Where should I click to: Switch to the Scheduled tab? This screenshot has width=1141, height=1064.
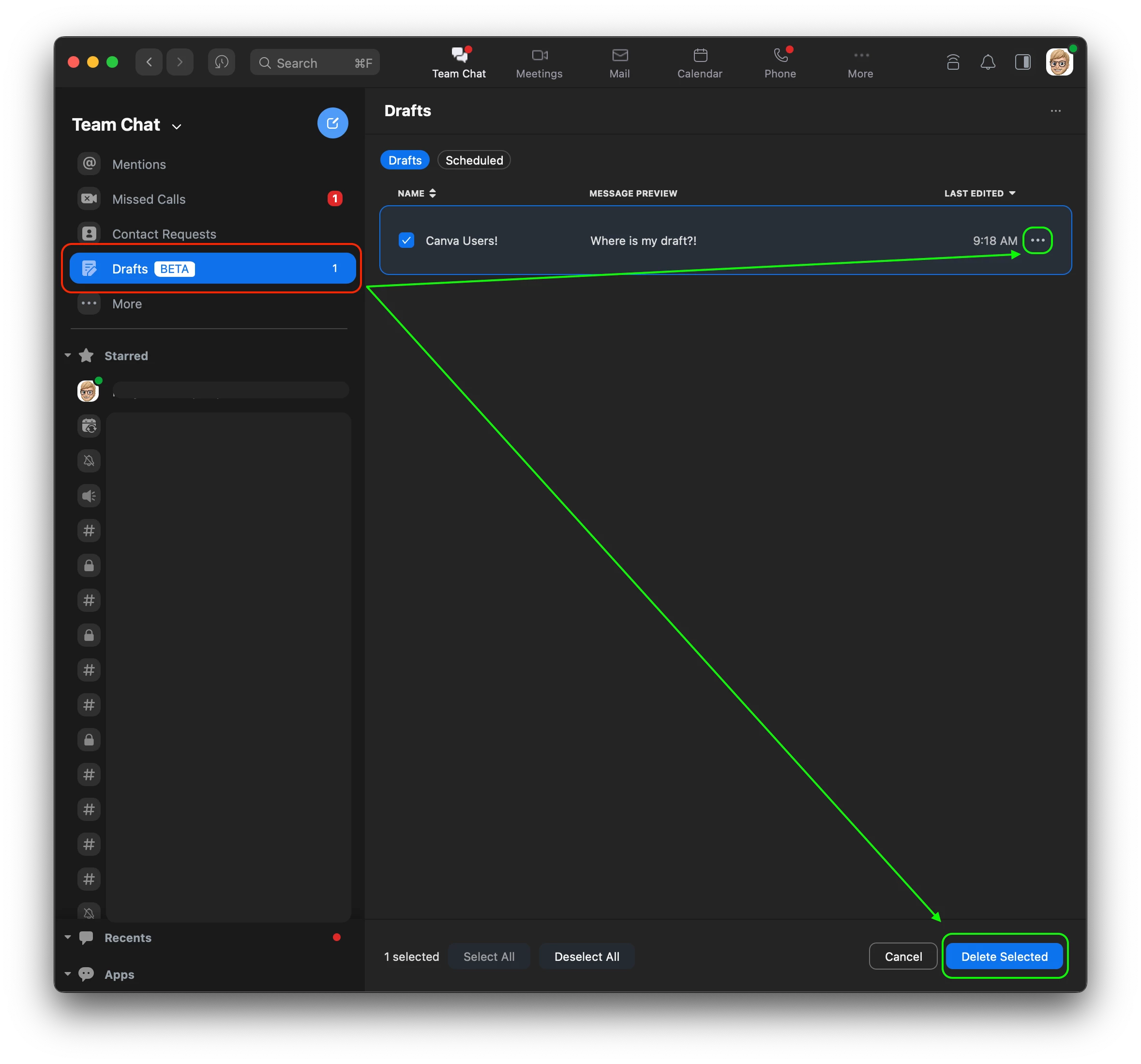click(x=474, y=160)
